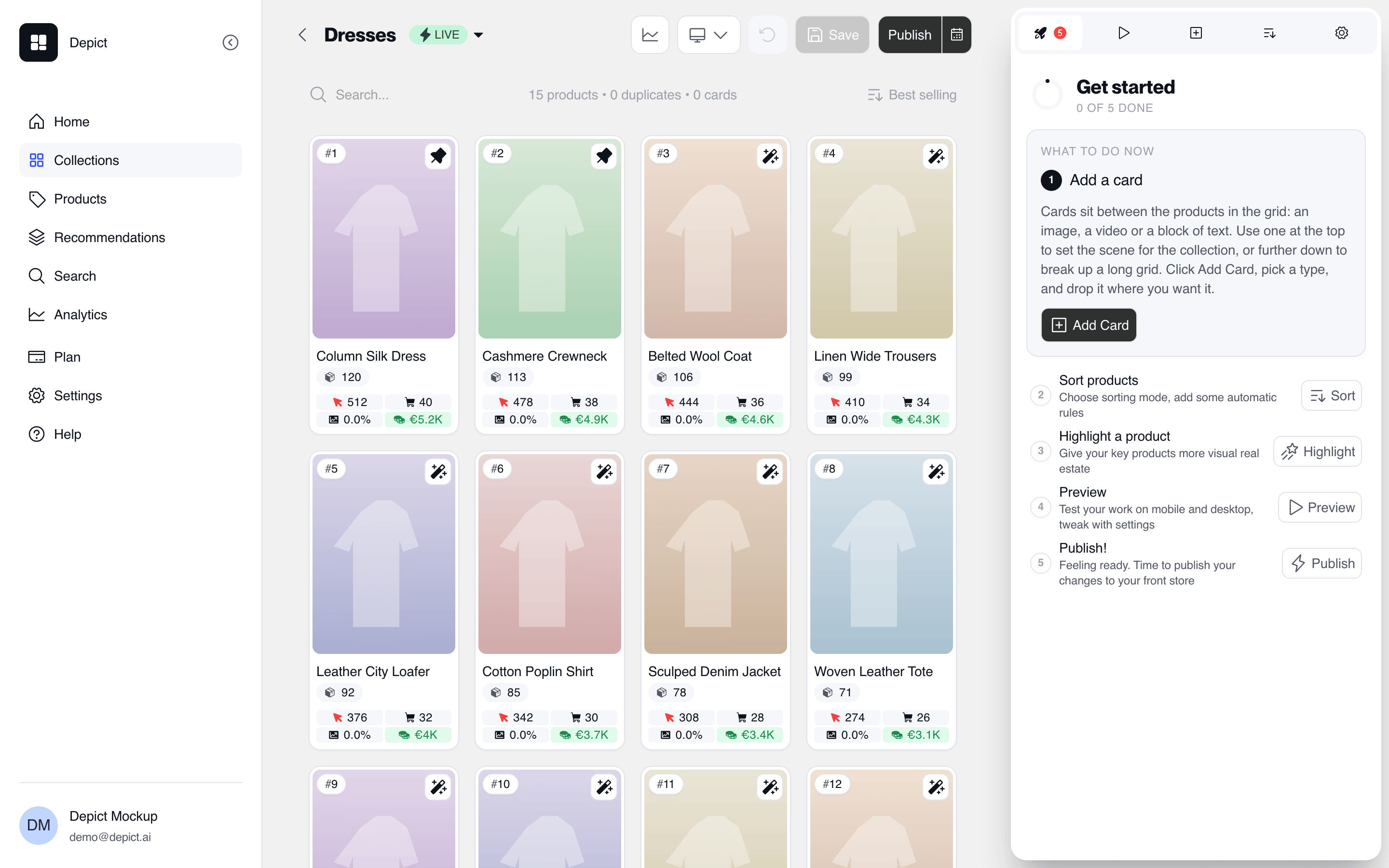Screen dimensions: 1389x868
Task: Click the Belted Wool Coat product image
Action: coord(715,239)
